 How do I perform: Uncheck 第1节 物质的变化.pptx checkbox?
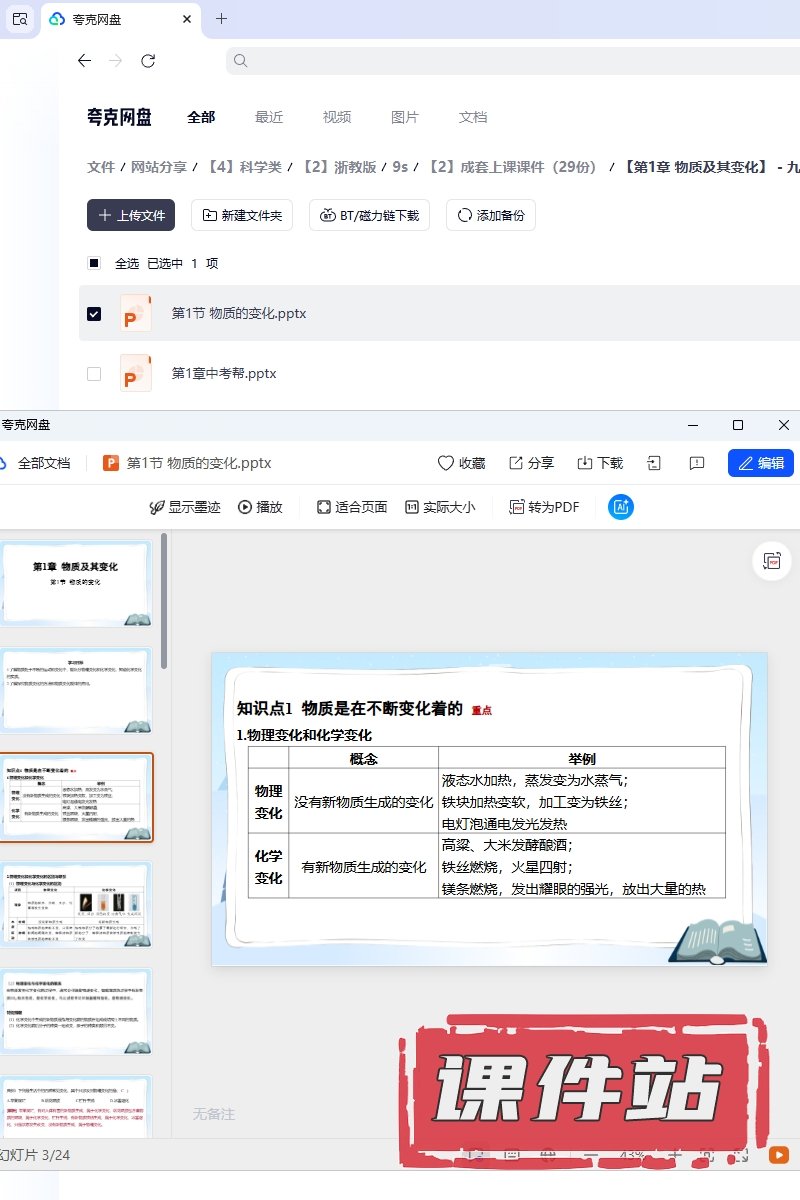tap(94, 313)
